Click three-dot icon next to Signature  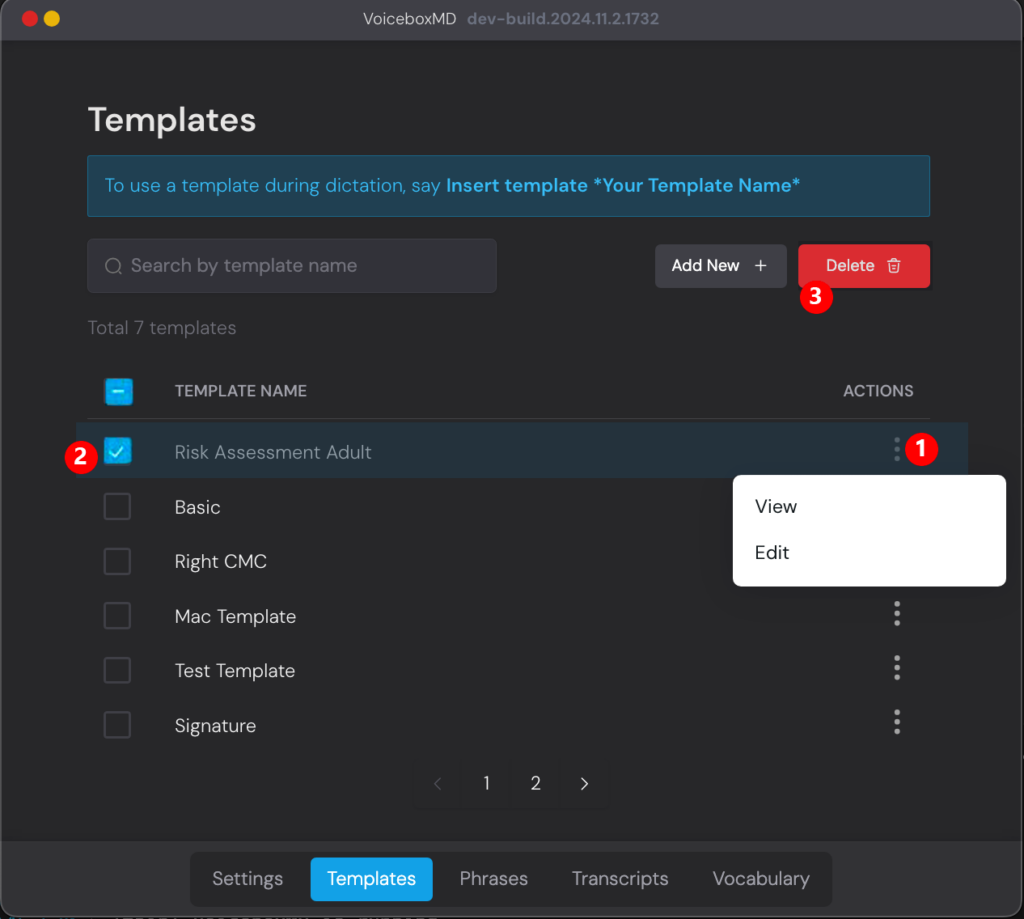[x=897, y=722]
